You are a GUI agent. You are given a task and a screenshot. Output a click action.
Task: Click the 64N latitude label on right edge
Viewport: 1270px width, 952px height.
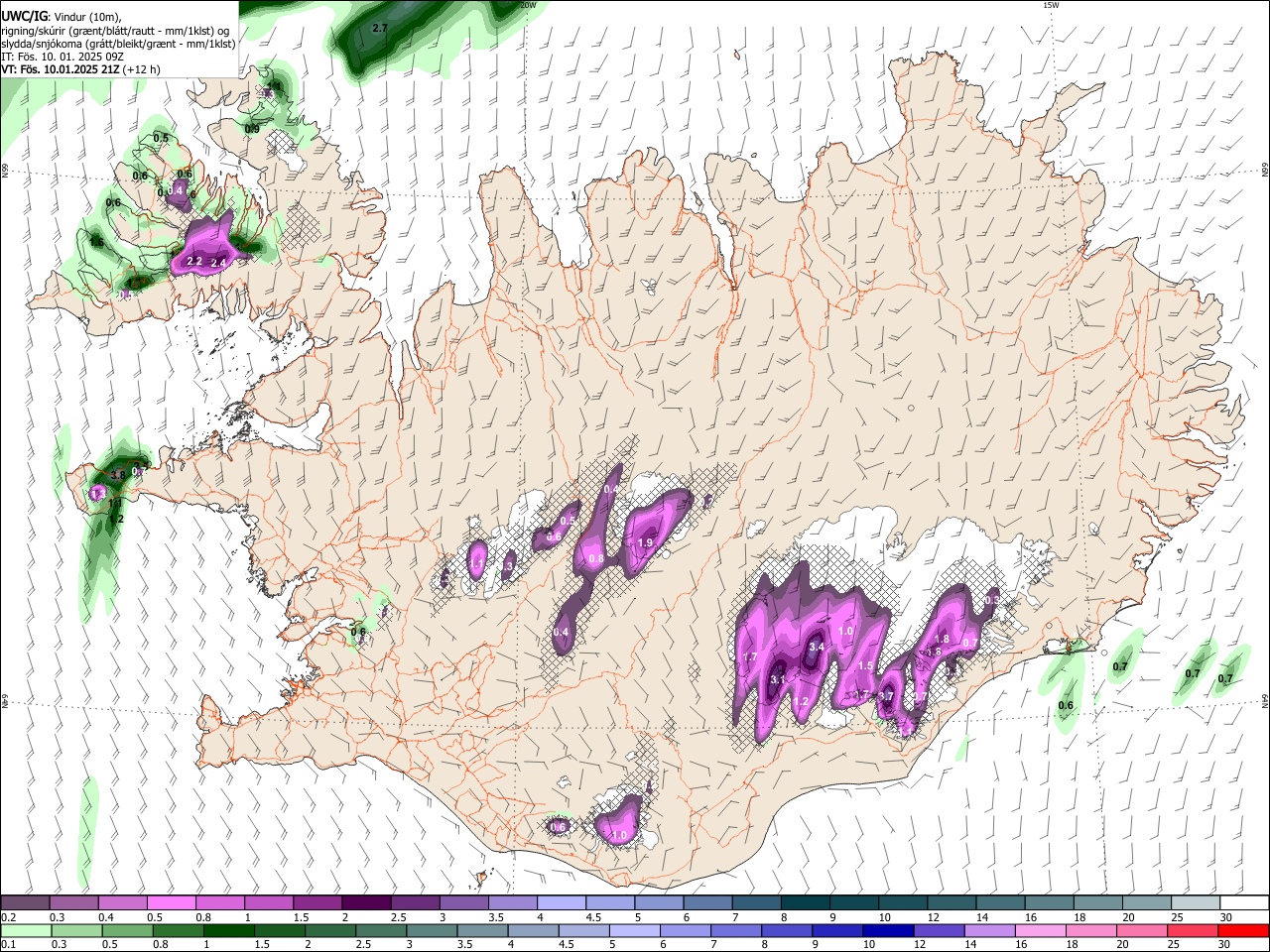(x=1265, y=700)
